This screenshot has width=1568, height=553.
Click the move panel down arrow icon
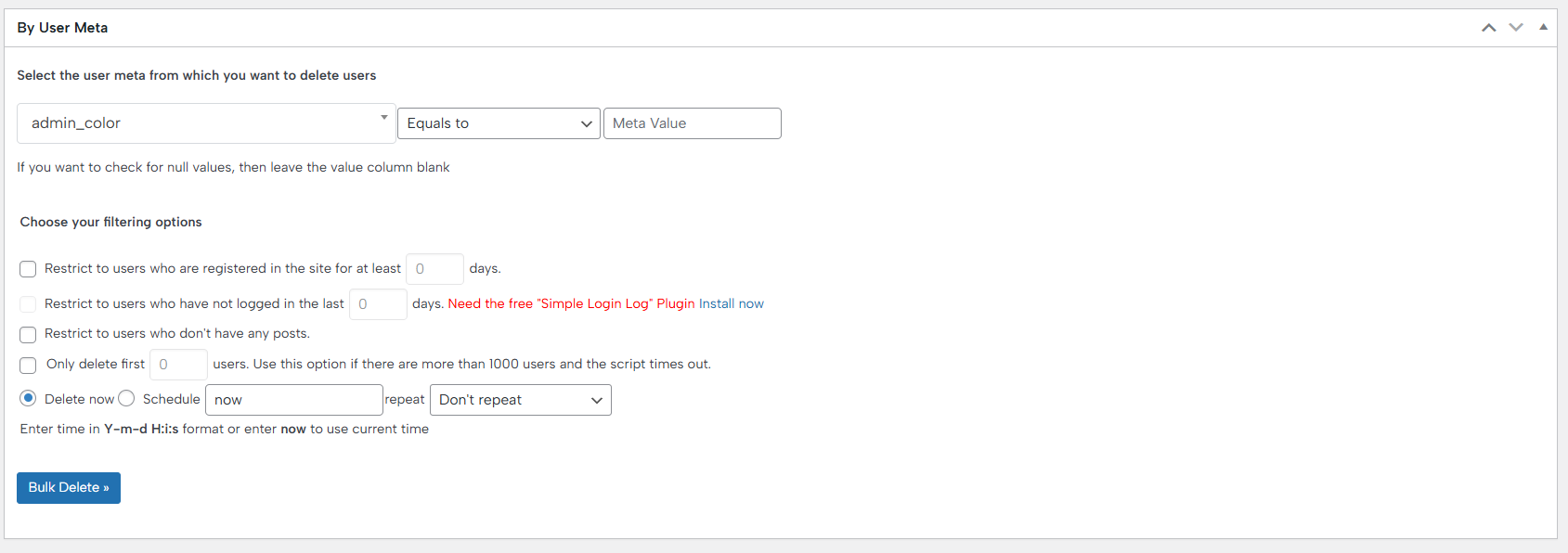tap(1516, 28)
